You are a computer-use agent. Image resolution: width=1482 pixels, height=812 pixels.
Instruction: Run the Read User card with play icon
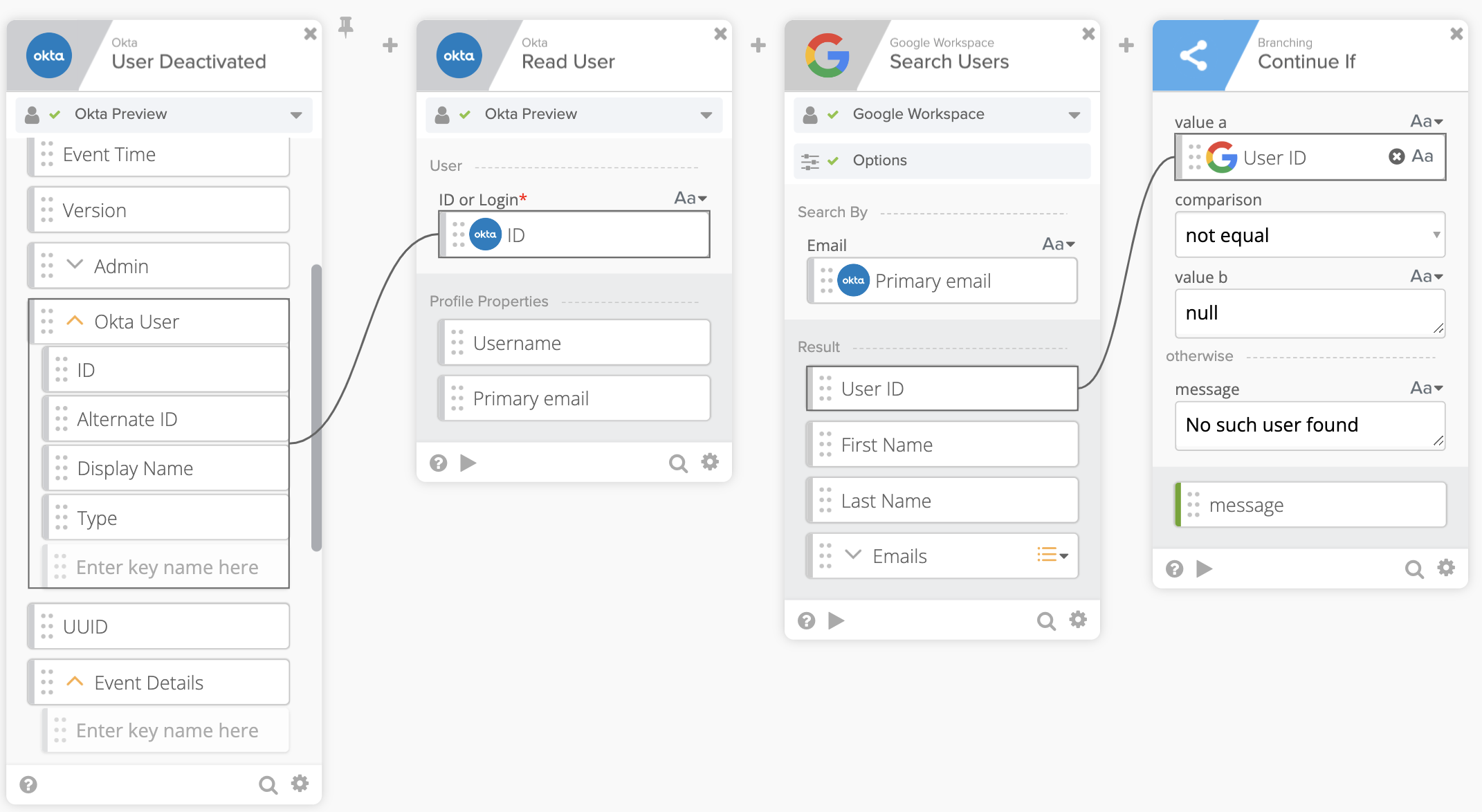click(x=468, y=463)
